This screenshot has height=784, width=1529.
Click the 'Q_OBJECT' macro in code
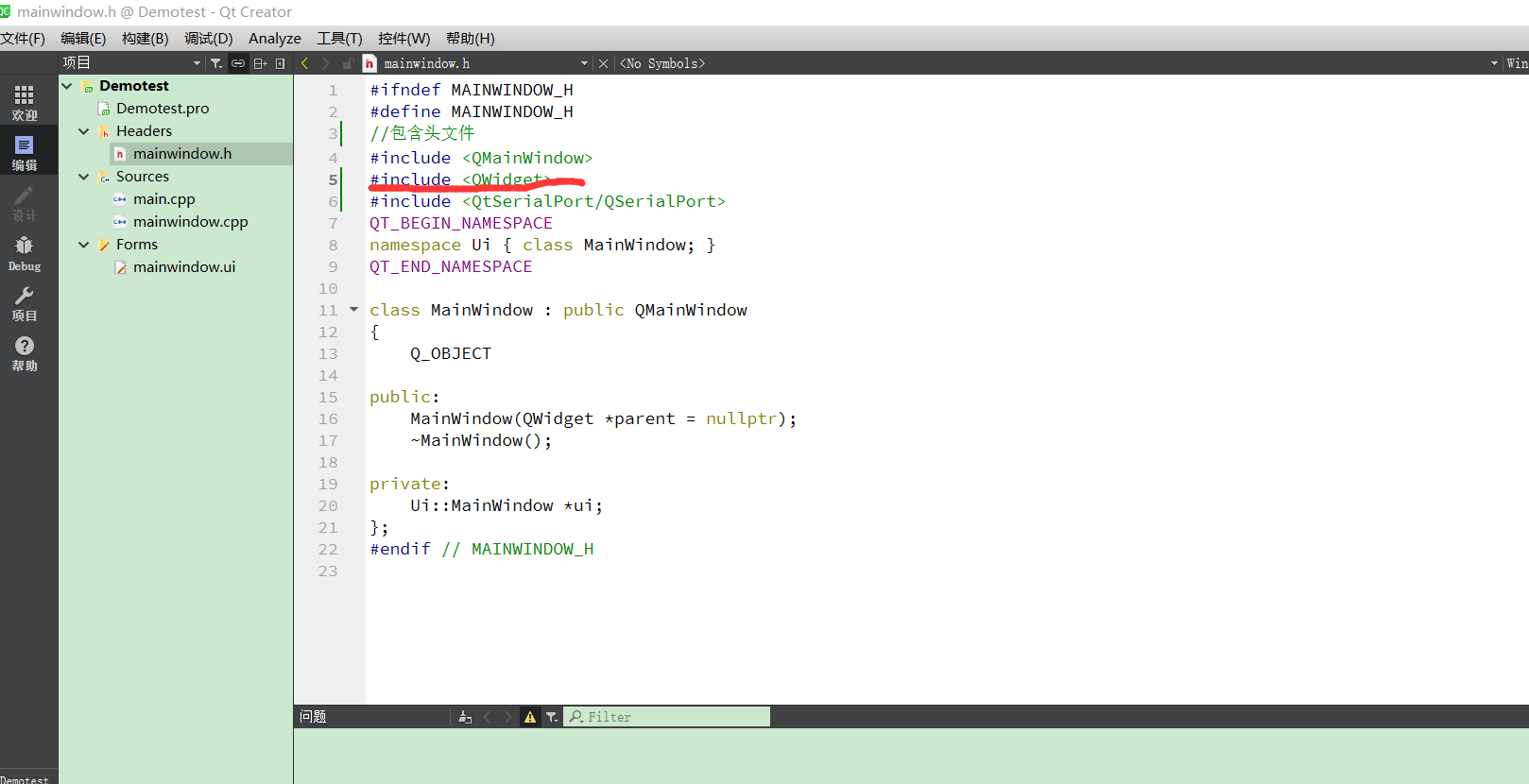(451, 353)
